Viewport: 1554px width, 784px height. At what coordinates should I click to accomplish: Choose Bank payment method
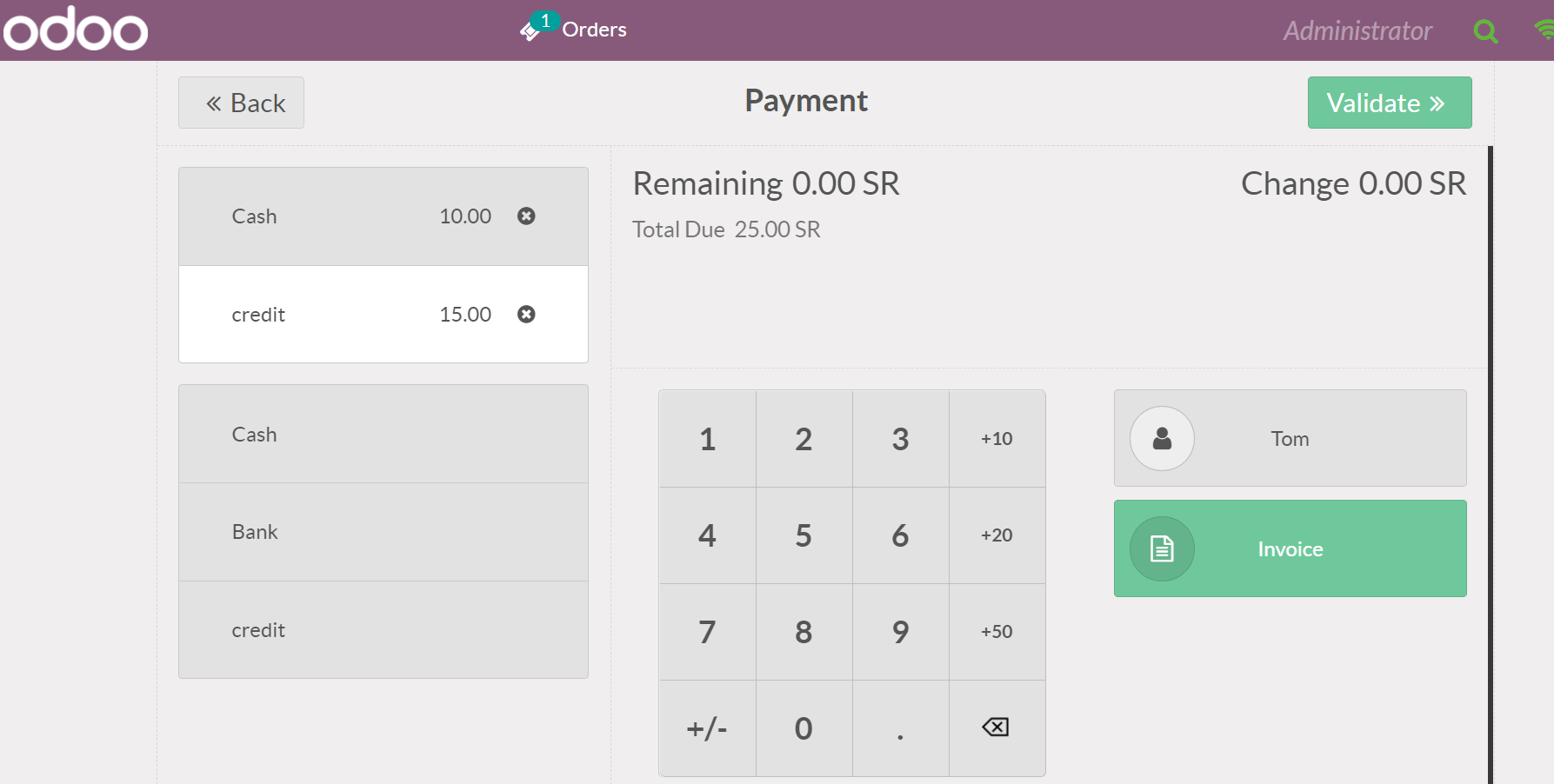coord(383,532)
